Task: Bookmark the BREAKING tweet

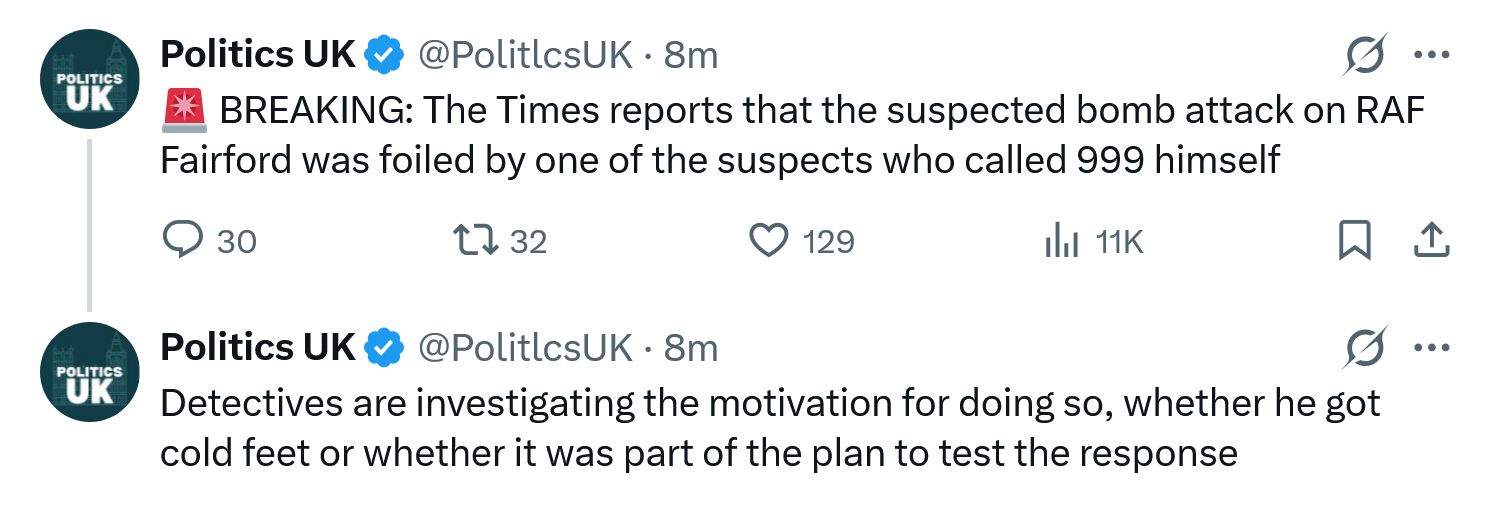Action: pos(1354,241)
